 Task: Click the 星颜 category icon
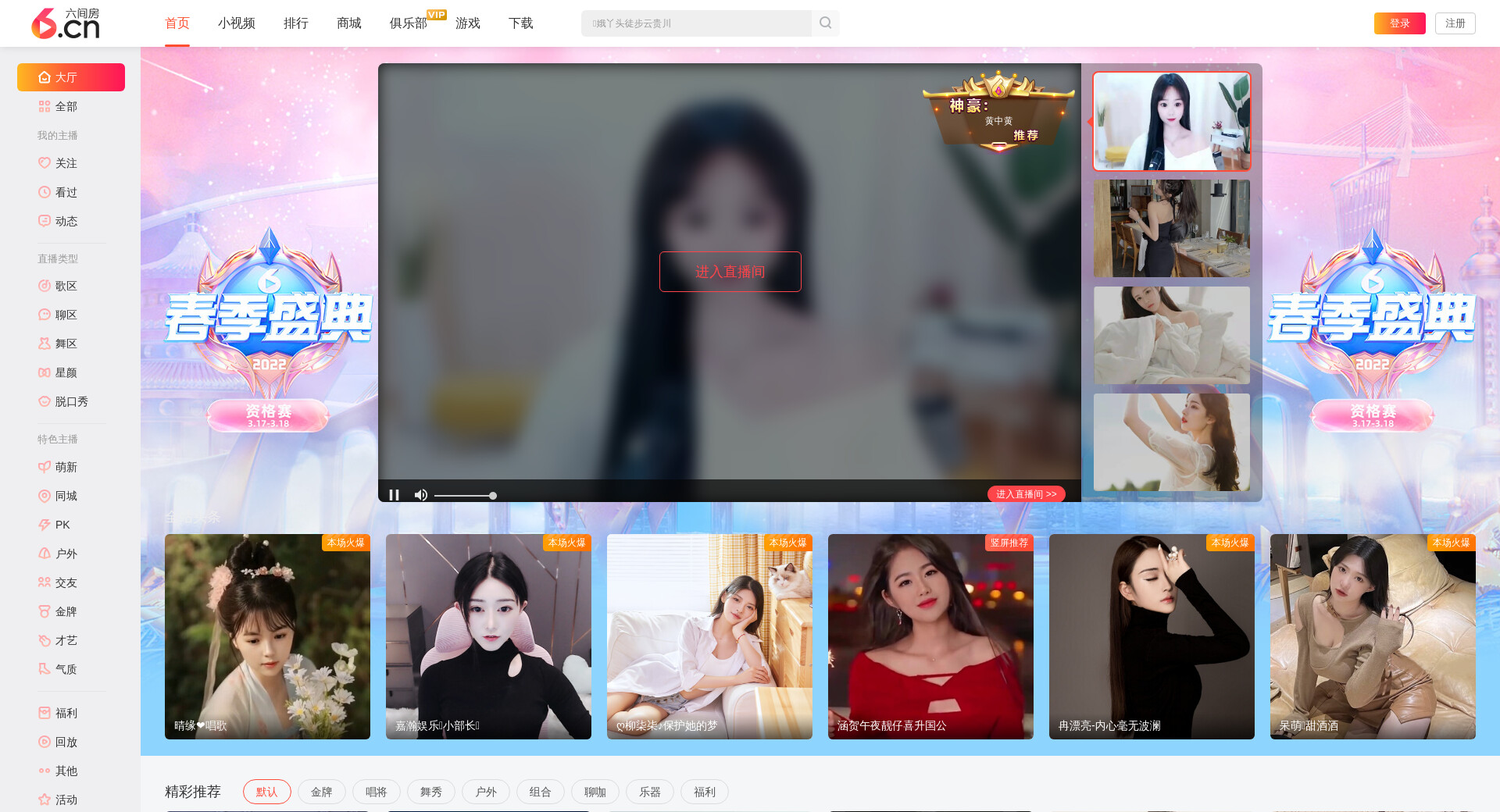point(45,372)
